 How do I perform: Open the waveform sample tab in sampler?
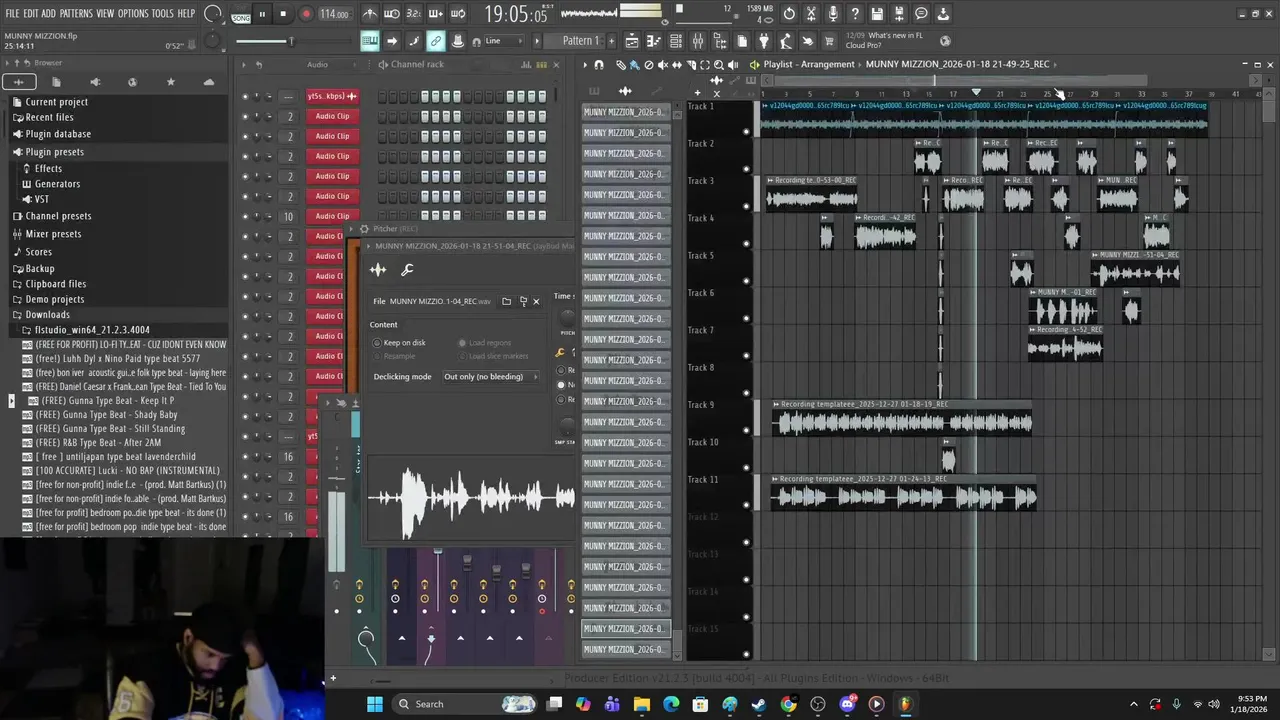click(378, 270)
